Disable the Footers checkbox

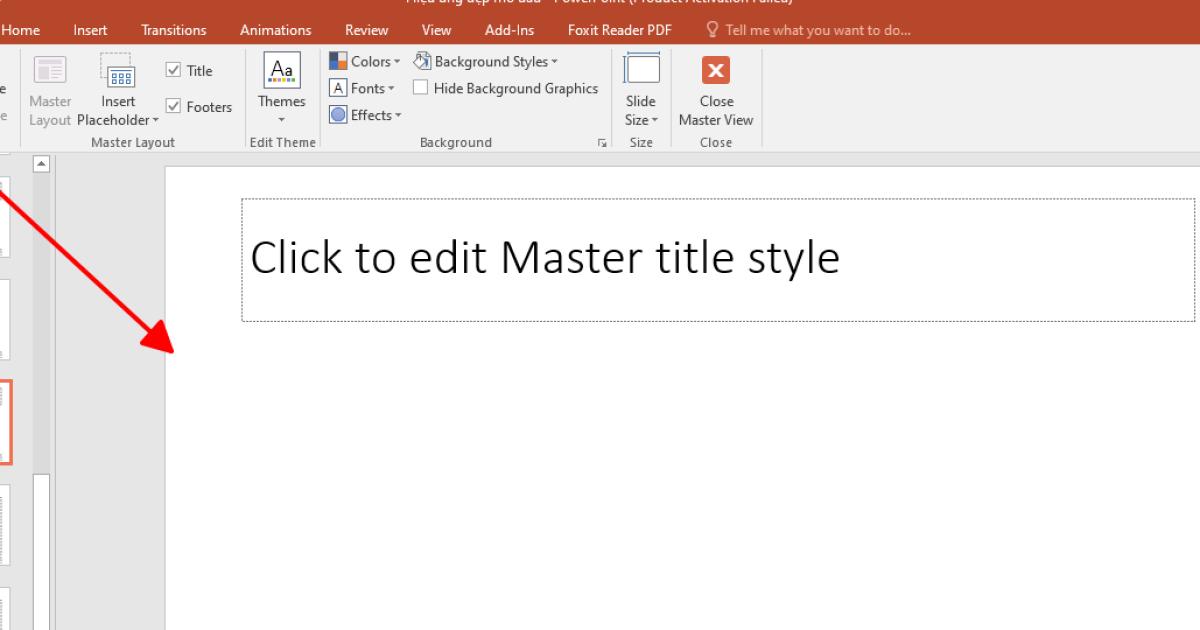click(174, 106)
